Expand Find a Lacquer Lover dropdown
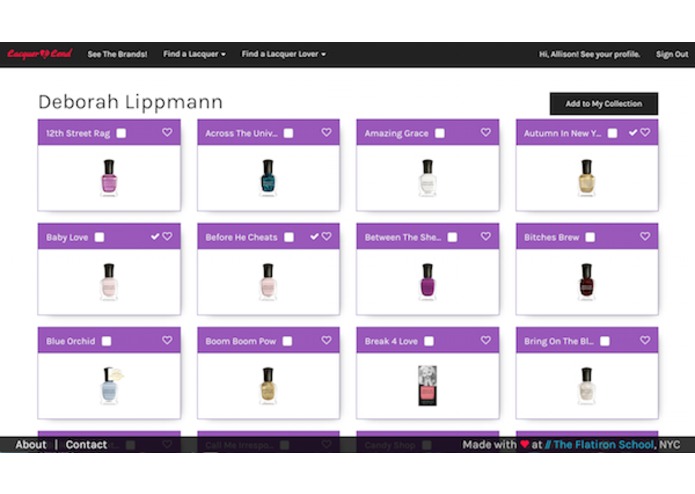Image resolution: width=695 pixels, height=494 pixels. 284,54
